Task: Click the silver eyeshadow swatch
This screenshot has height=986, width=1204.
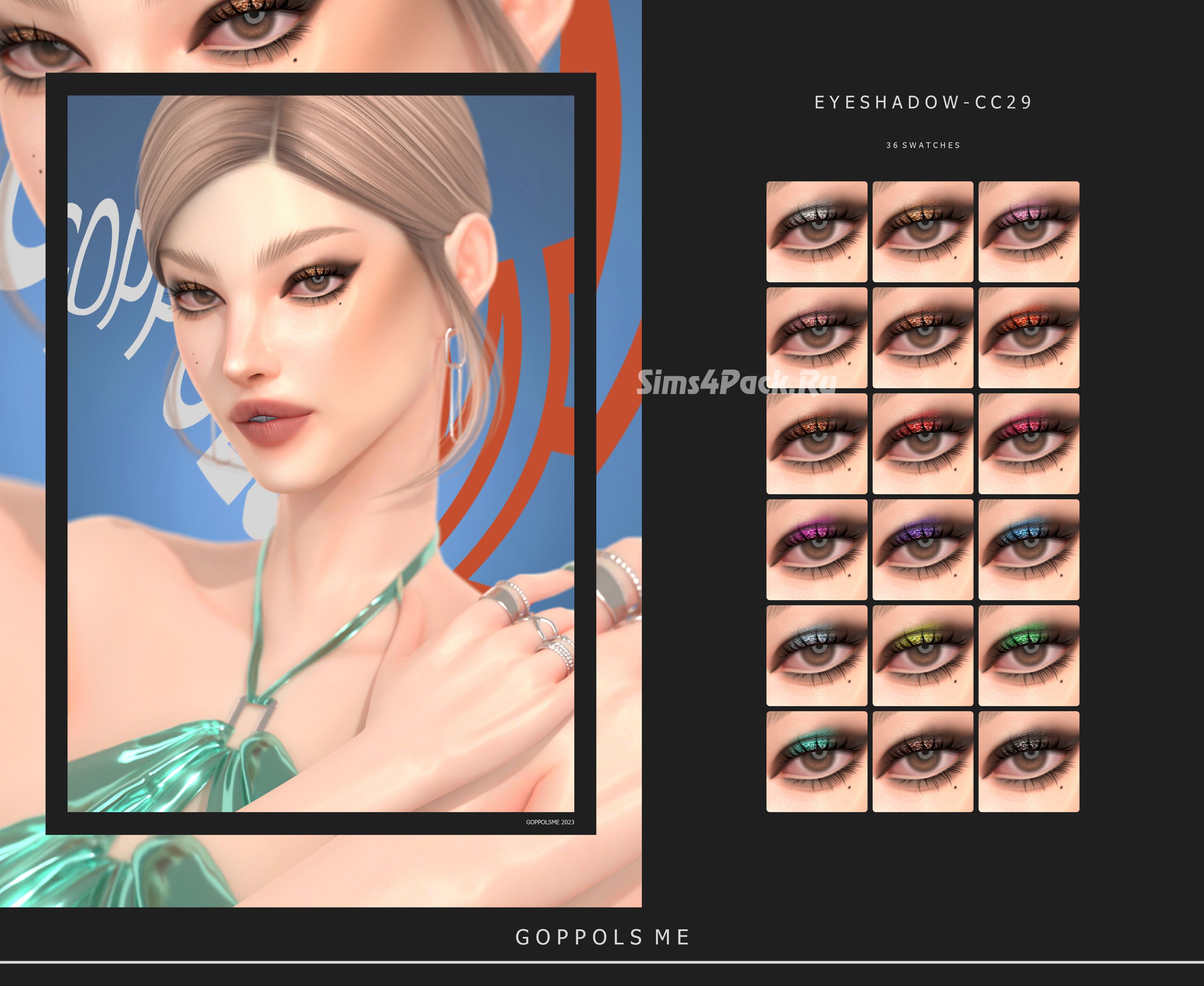Action: pos(817,232)
